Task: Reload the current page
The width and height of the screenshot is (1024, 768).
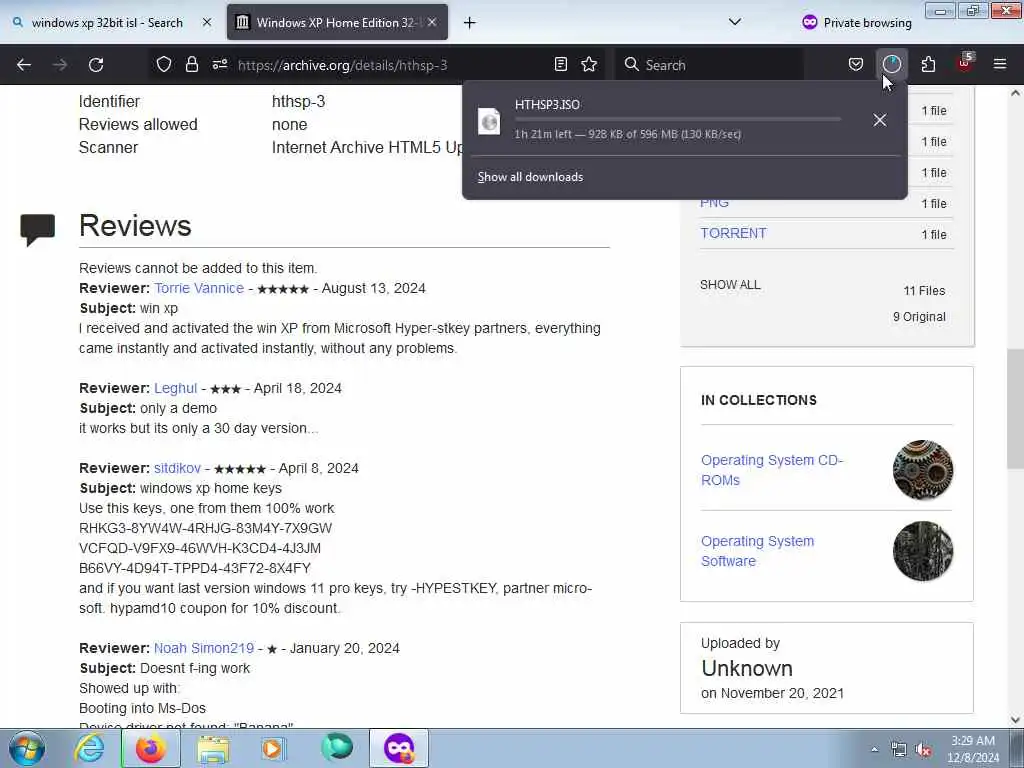Action: click(x=96, y=65)
